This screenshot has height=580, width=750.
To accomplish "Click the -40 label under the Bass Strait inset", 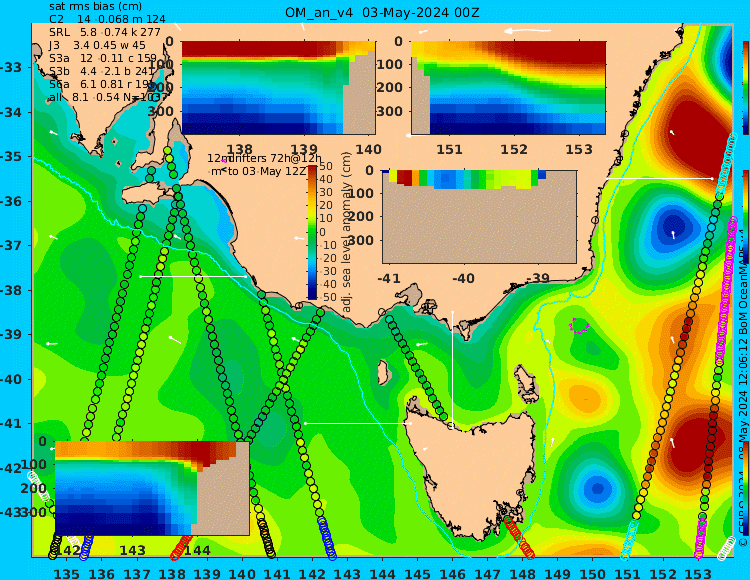I will point(463,278).
